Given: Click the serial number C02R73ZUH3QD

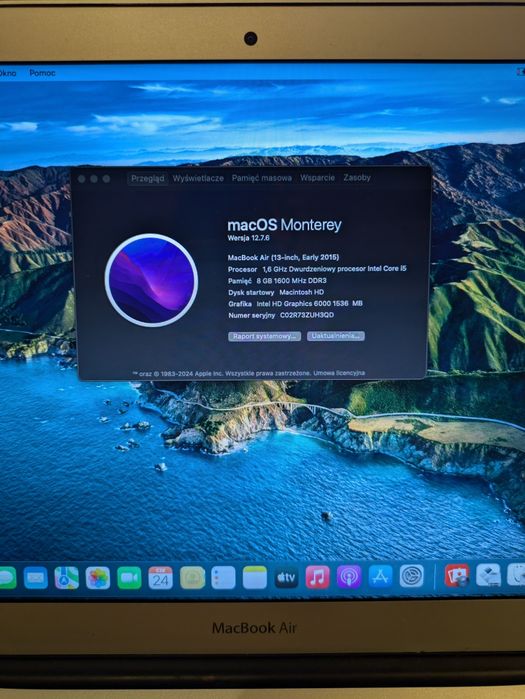Looking at the screenshot, I should point(307,315).
